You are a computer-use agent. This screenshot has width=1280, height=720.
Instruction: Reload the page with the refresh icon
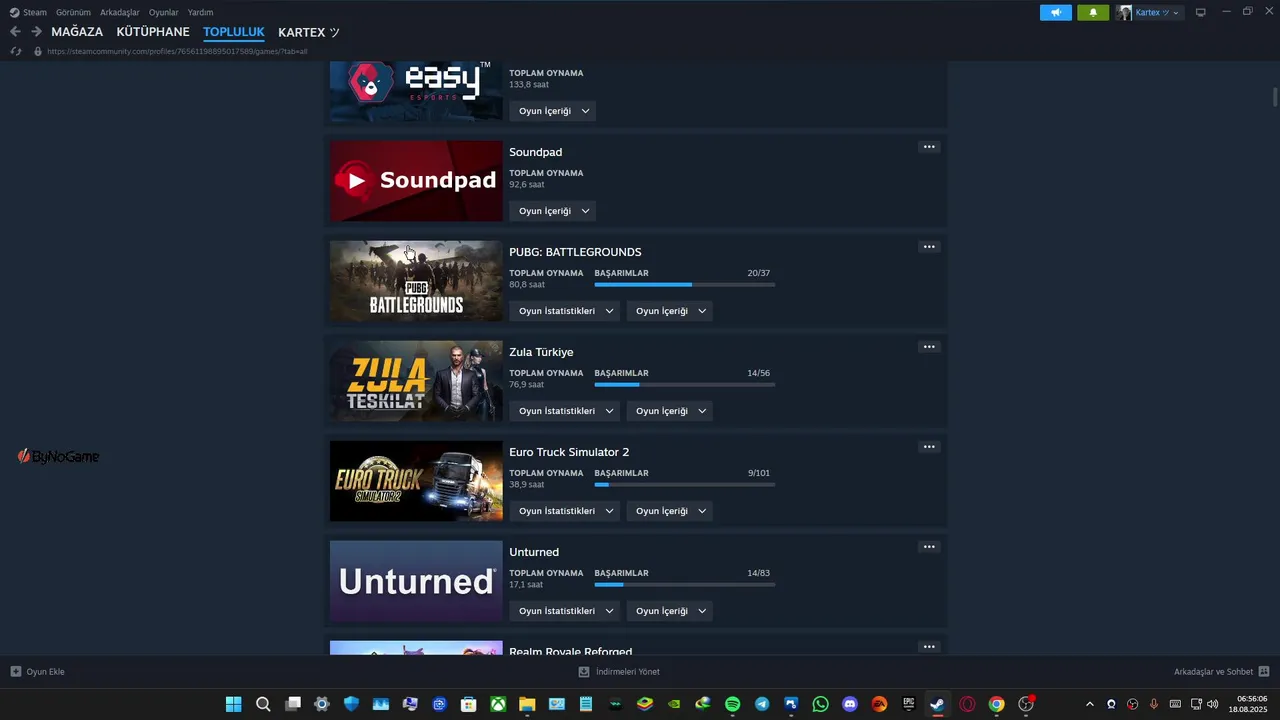click(16, 51)
